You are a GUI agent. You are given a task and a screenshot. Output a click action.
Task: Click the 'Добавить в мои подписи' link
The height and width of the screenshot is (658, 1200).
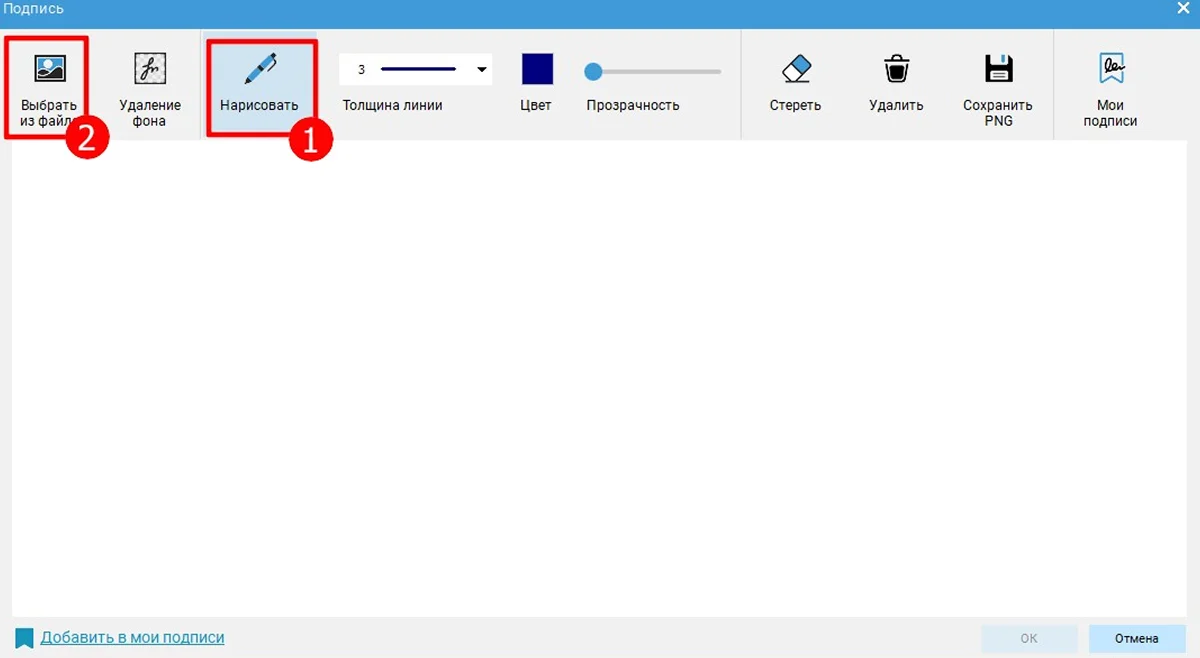click(132, 638)
